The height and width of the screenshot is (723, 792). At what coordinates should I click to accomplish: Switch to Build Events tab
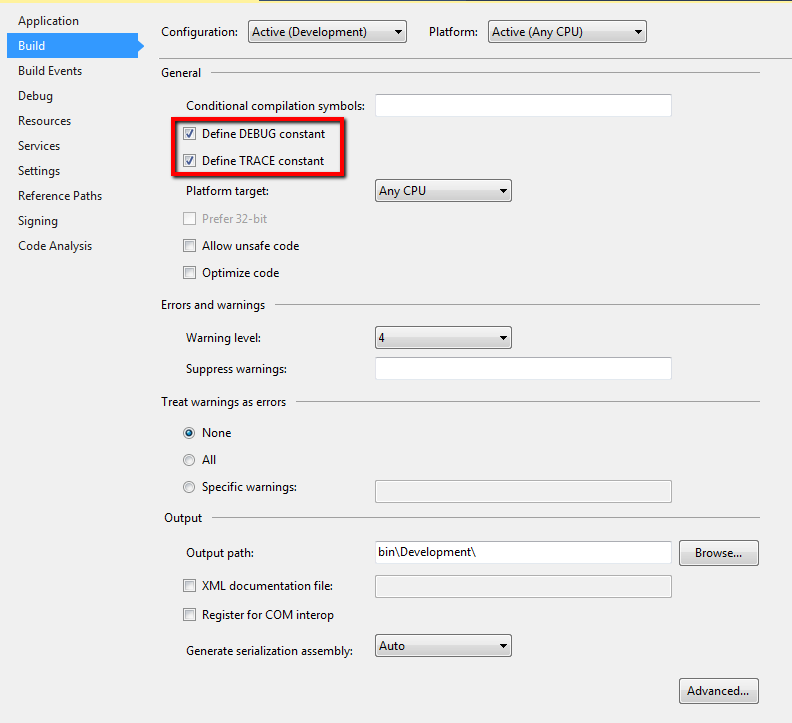(x=50, y=71)
